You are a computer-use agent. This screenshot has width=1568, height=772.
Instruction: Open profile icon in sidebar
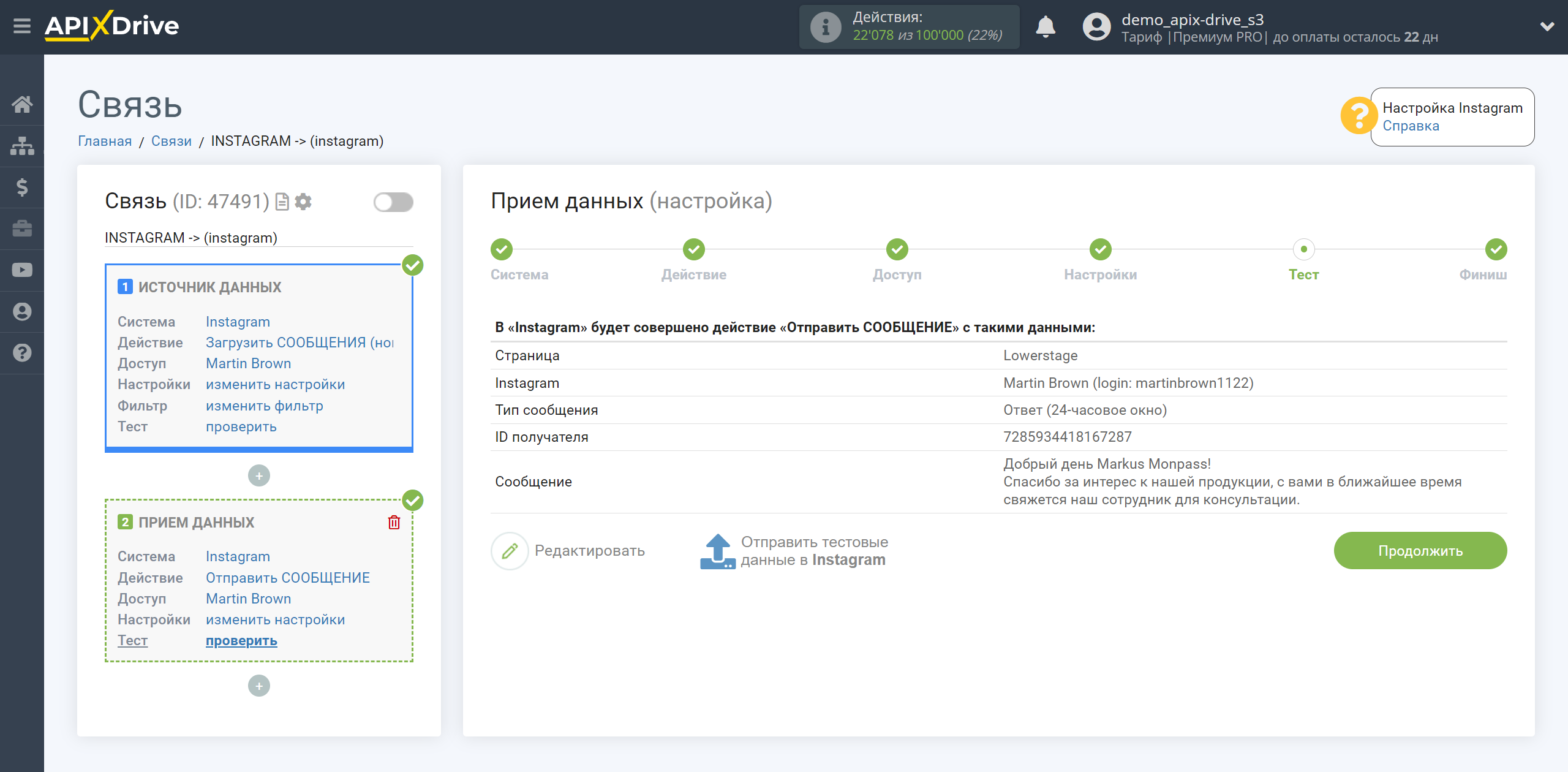(x=22, y=312)
